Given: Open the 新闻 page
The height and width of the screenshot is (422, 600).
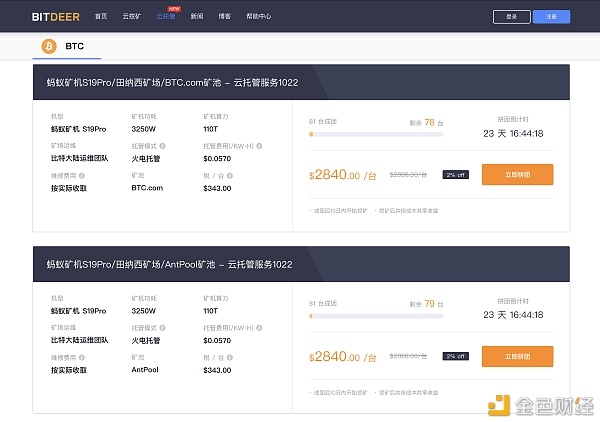Looking at the screenshot, I should coord(197,16).
